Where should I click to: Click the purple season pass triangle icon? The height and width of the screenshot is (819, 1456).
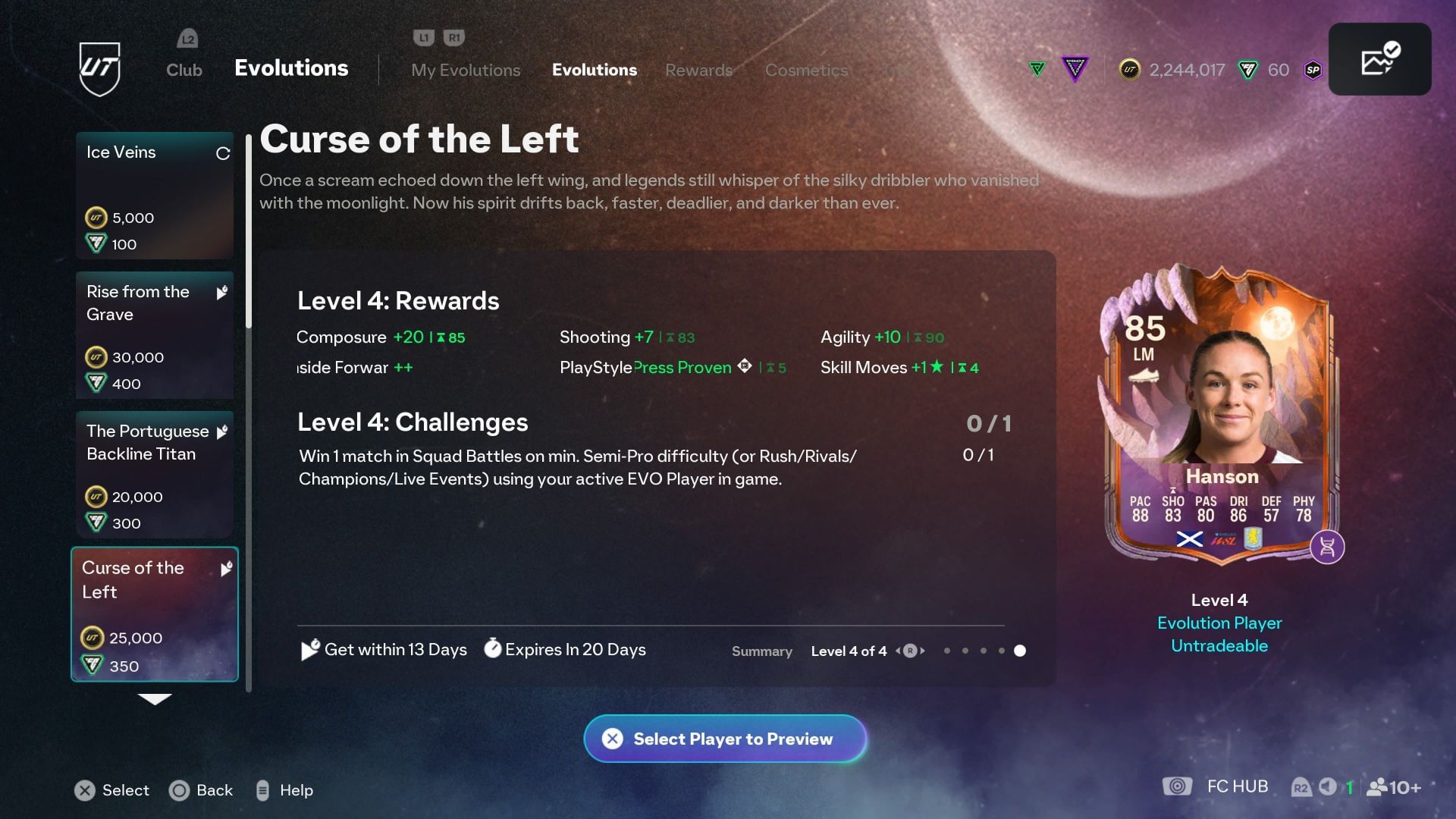pos(1075,70)
